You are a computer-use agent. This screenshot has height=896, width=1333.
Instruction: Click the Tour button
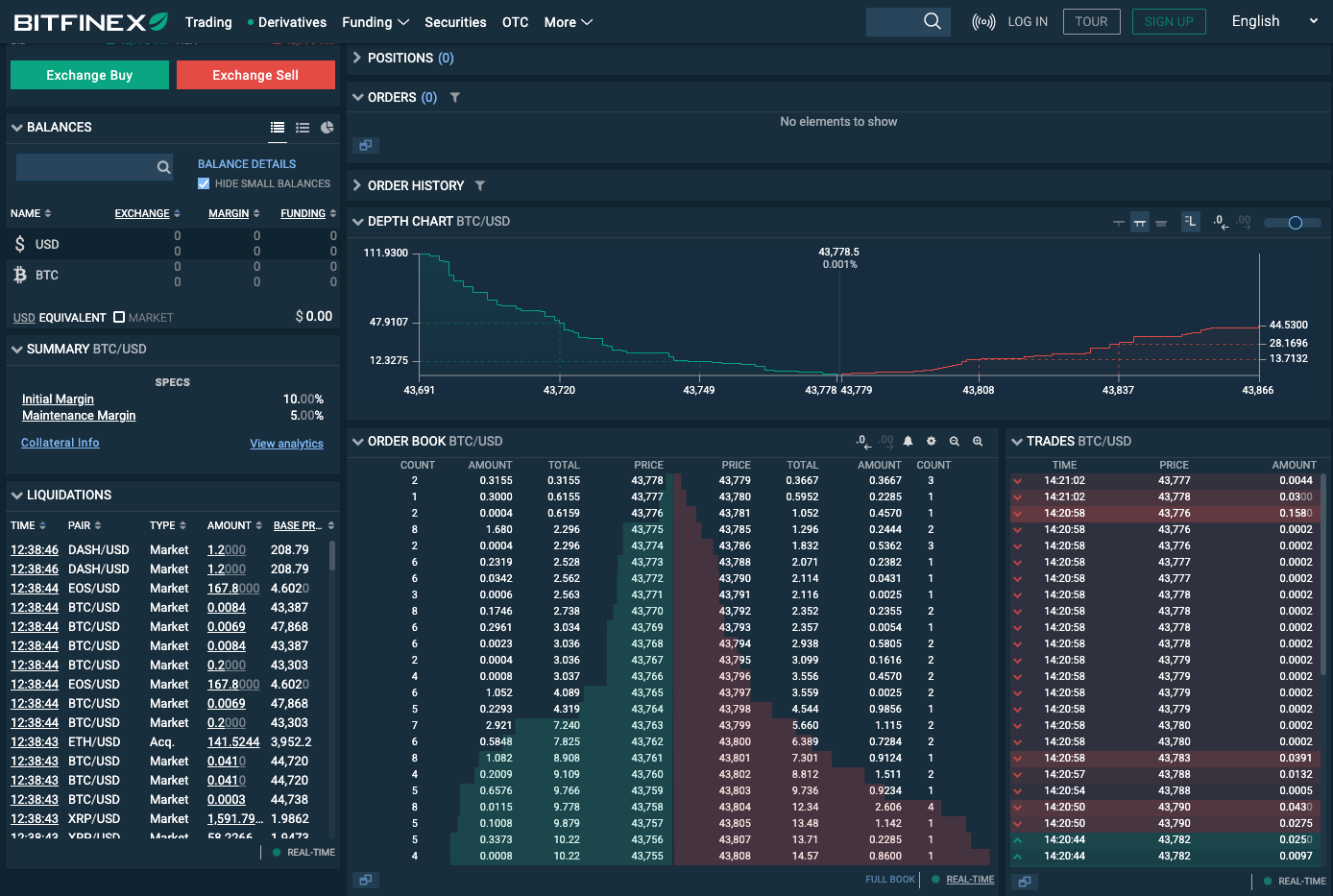pyautogui.click(x=1091, y=21)
